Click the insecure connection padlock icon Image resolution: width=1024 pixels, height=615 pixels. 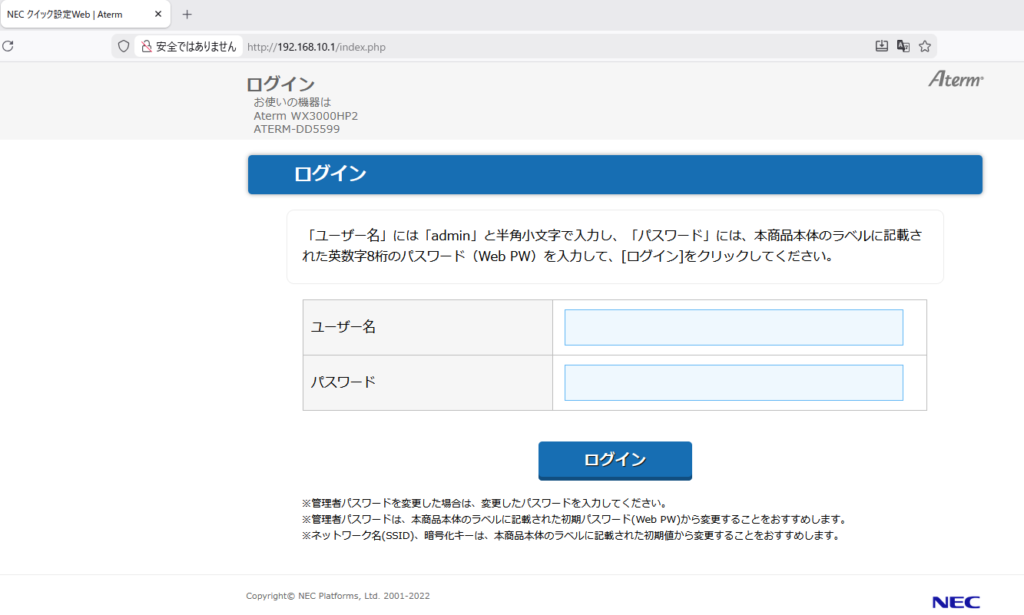[146, 46]
